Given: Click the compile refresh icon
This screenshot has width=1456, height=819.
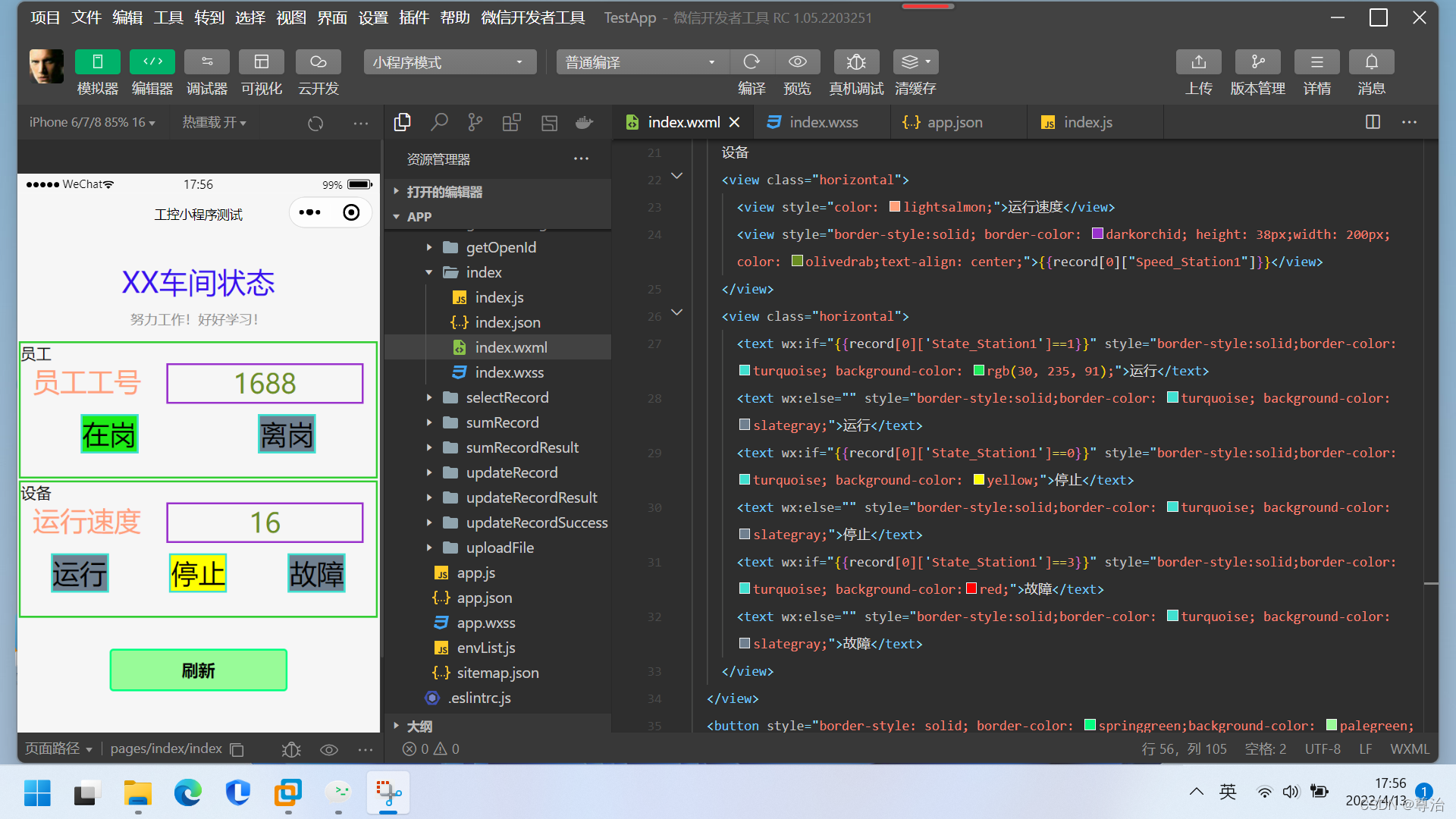Looking at the screenshot, I should (751, 62).
